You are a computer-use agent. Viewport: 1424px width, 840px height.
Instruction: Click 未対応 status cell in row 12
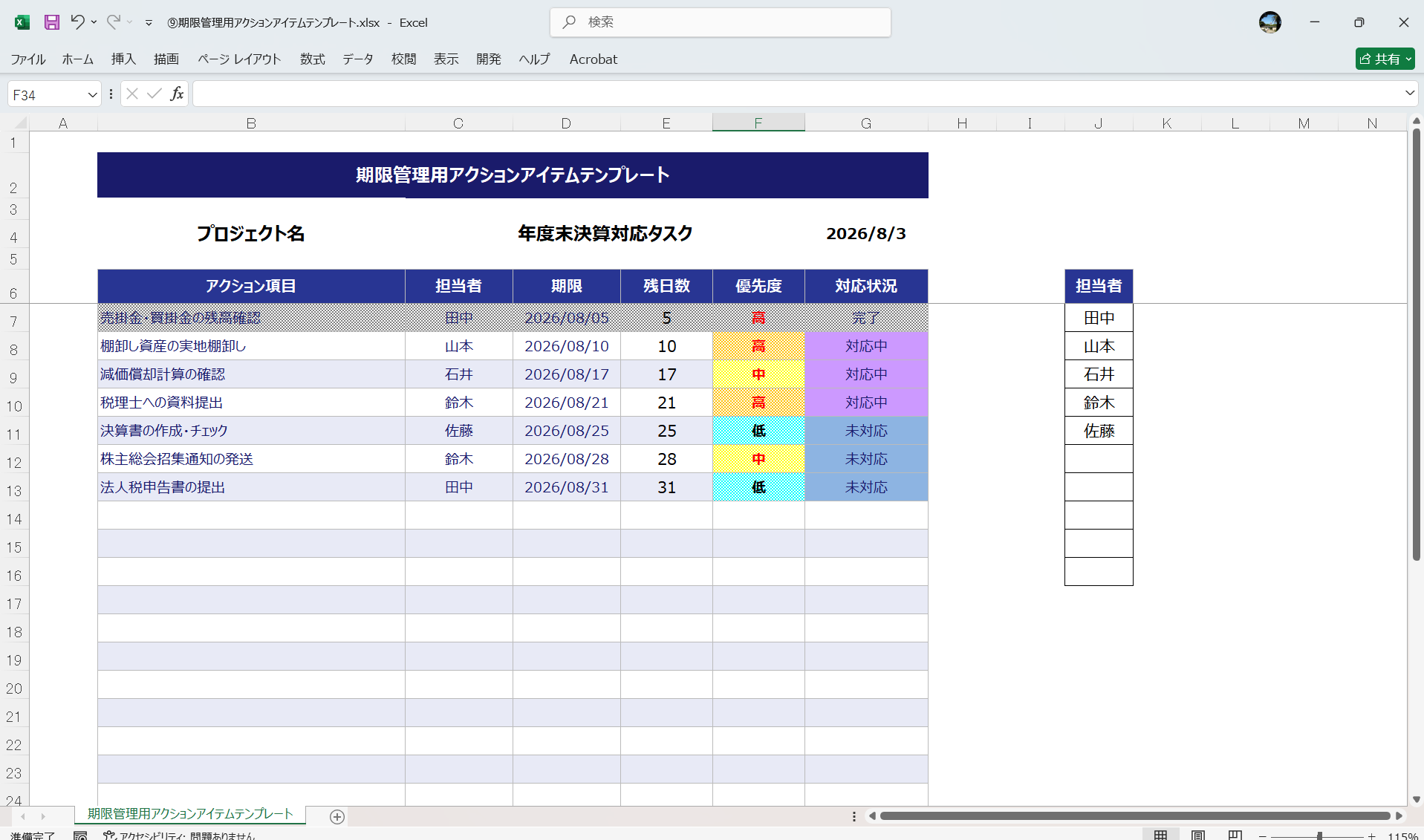pos(866,459)
